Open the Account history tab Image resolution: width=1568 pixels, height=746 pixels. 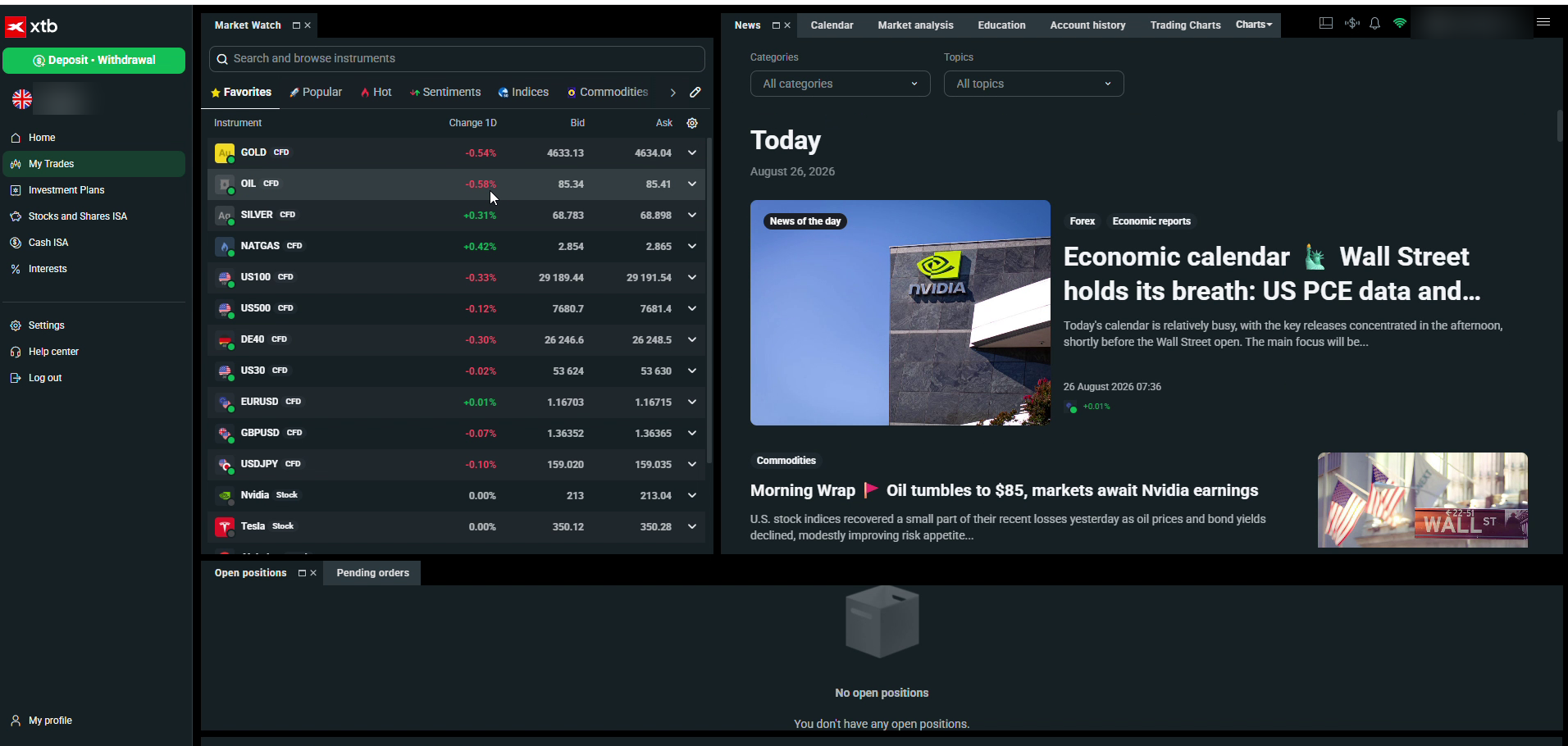click(1087, 25)
